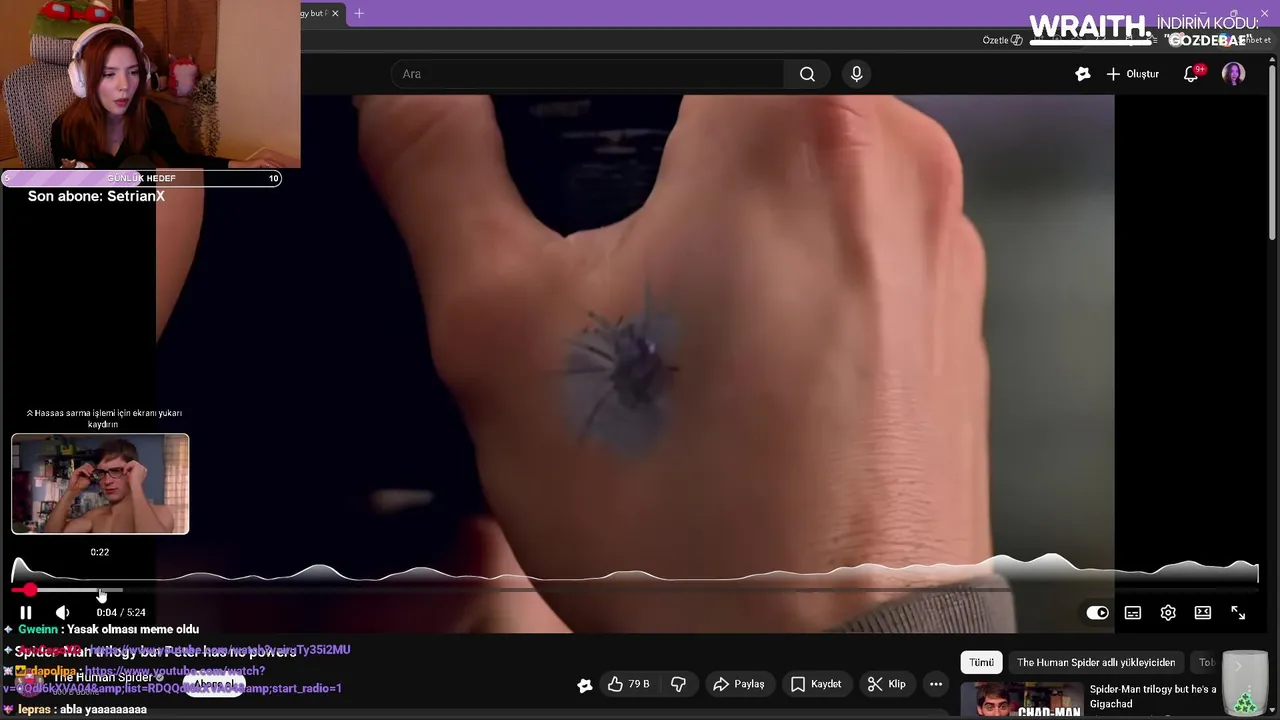The width and height of the screenshot is (1280, 720).
Task: Focus the 'Ara' search field
Action: pos(588,74)
